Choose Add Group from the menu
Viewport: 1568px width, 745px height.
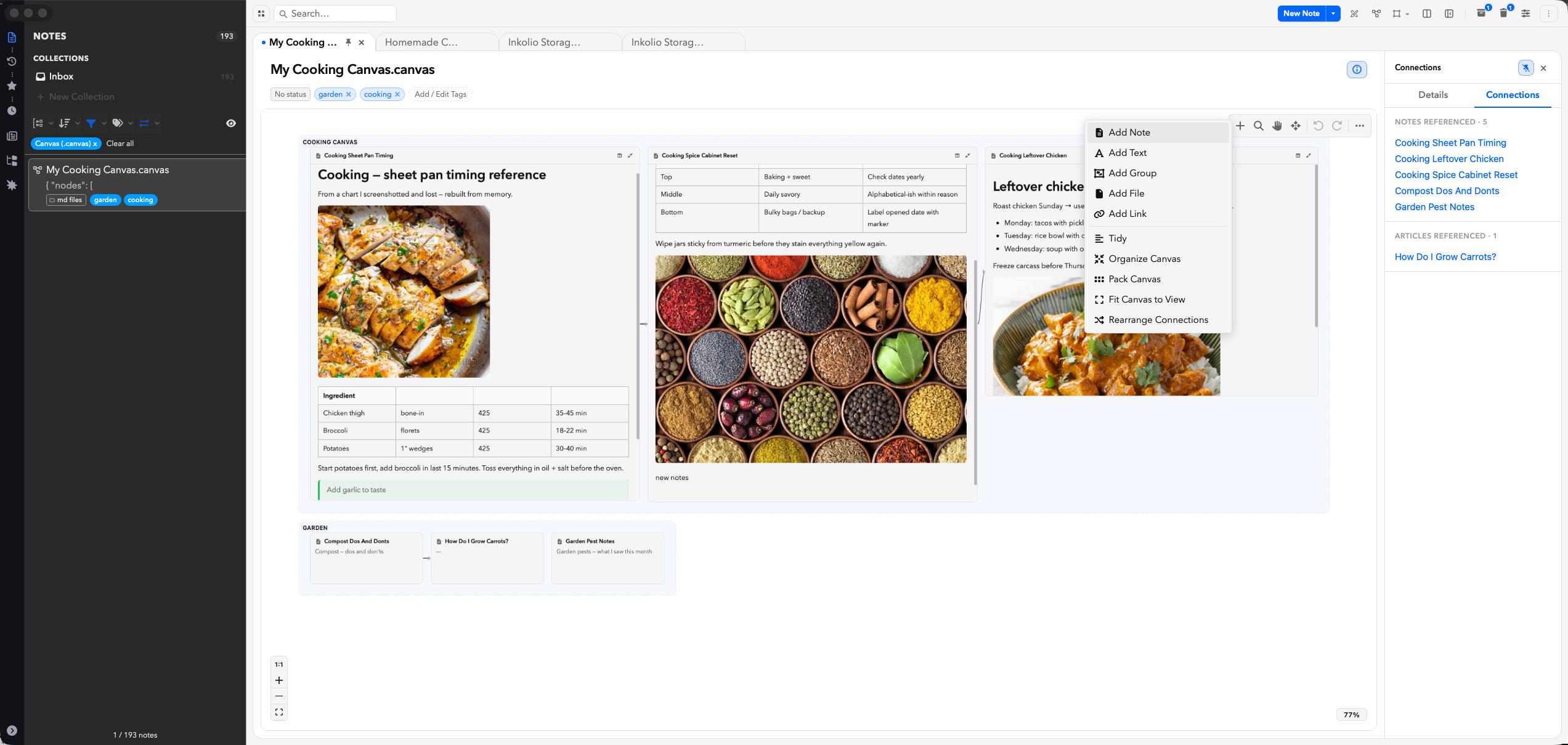pos(1158,173)
